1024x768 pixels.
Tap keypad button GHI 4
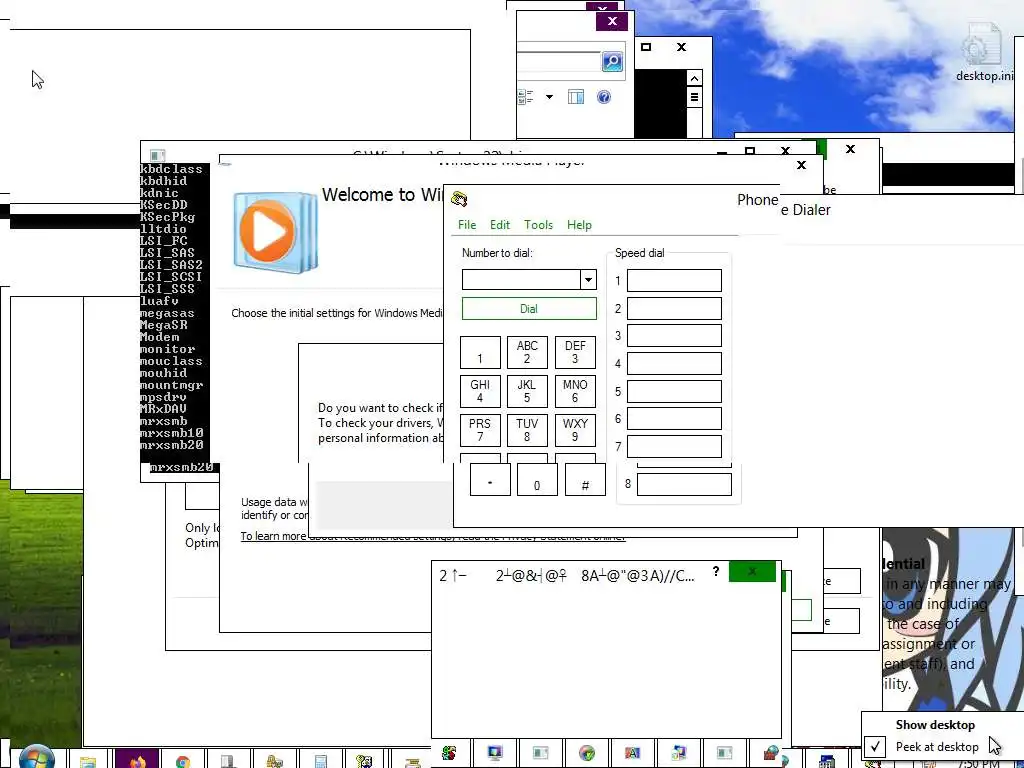click(x=480, y=391)
